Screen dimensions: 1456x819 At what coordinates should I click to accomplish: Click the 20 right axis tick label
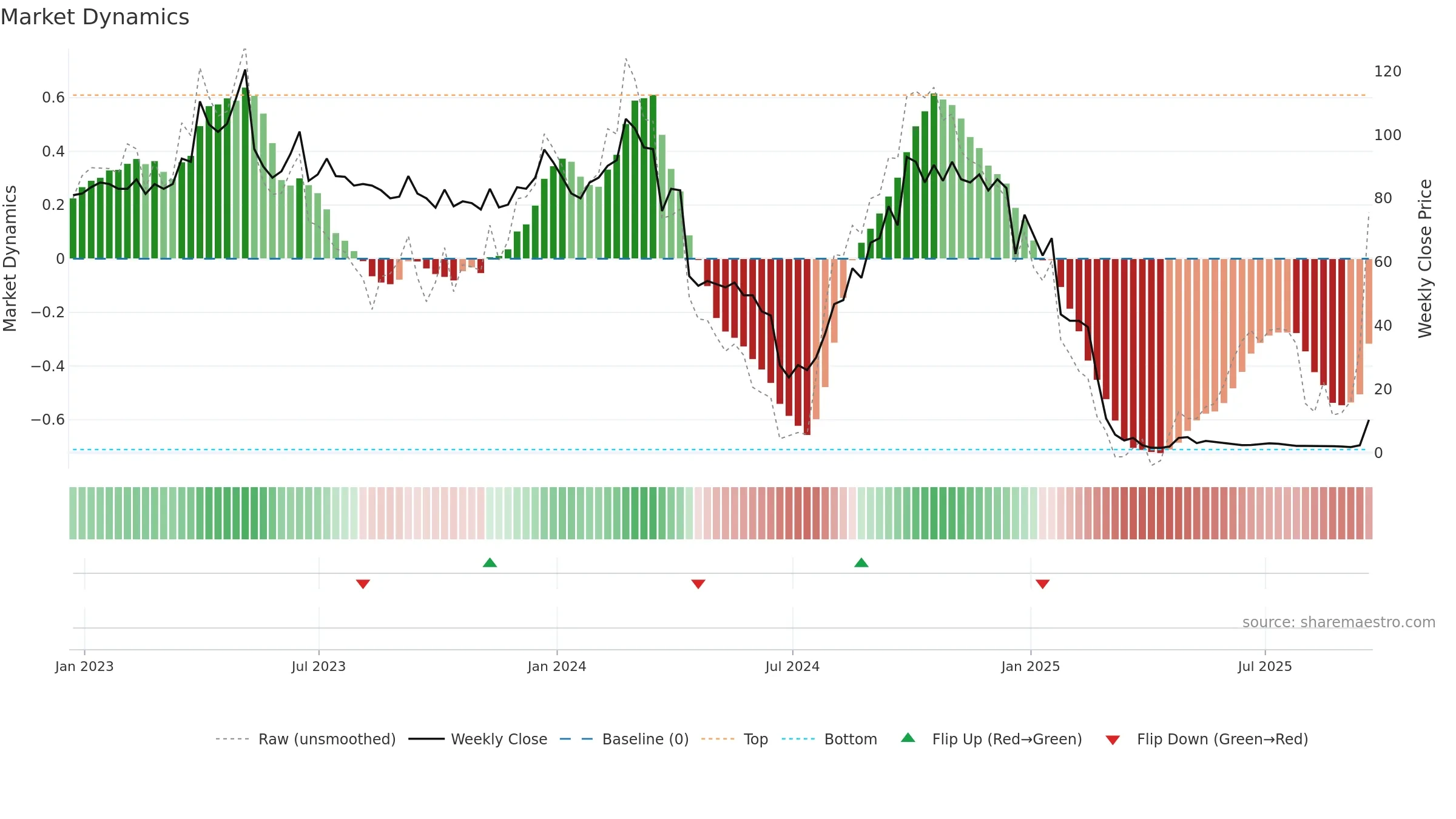point(1383,389)
